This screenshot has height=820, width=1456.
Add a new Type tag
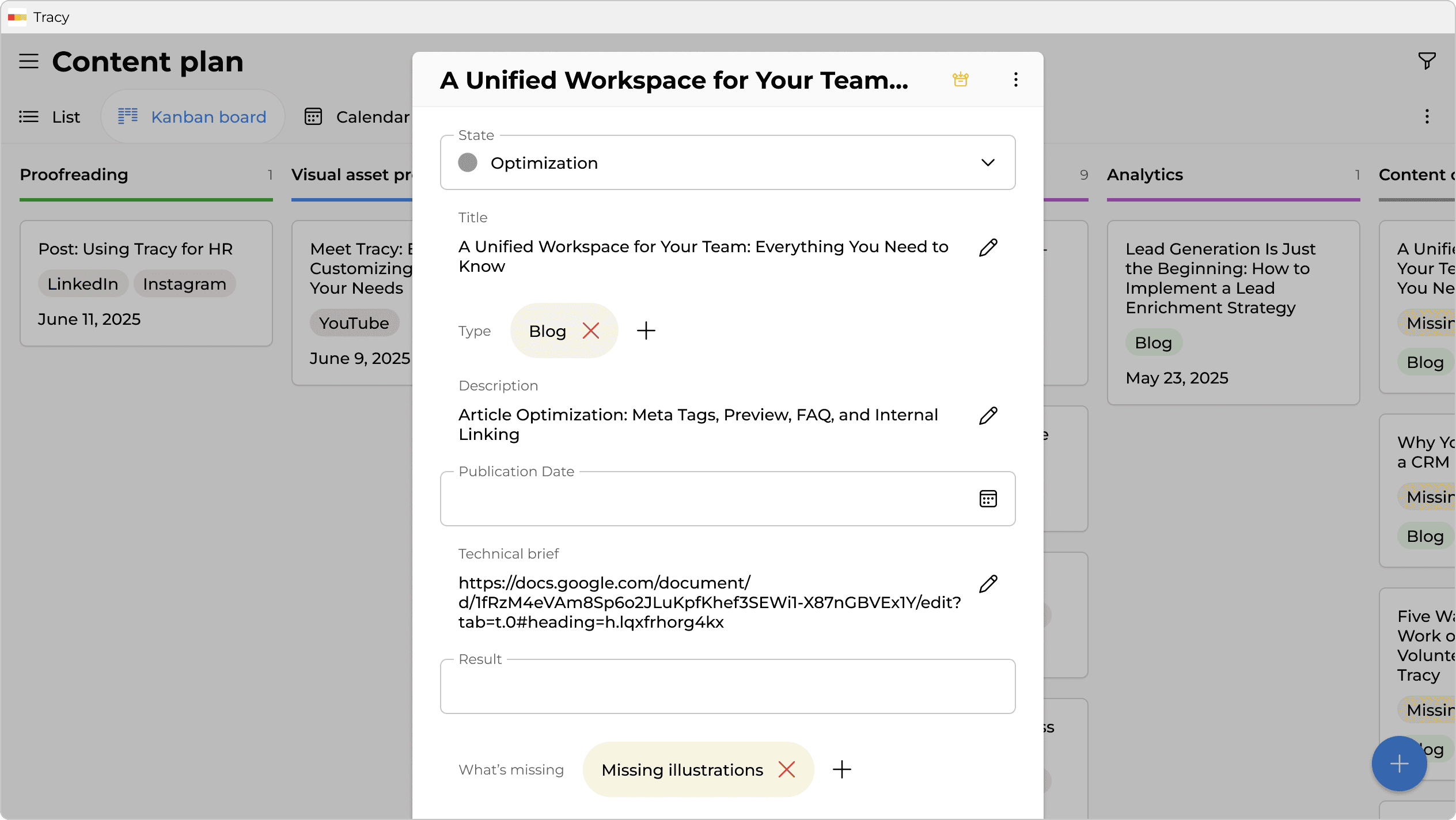point(646,331)
